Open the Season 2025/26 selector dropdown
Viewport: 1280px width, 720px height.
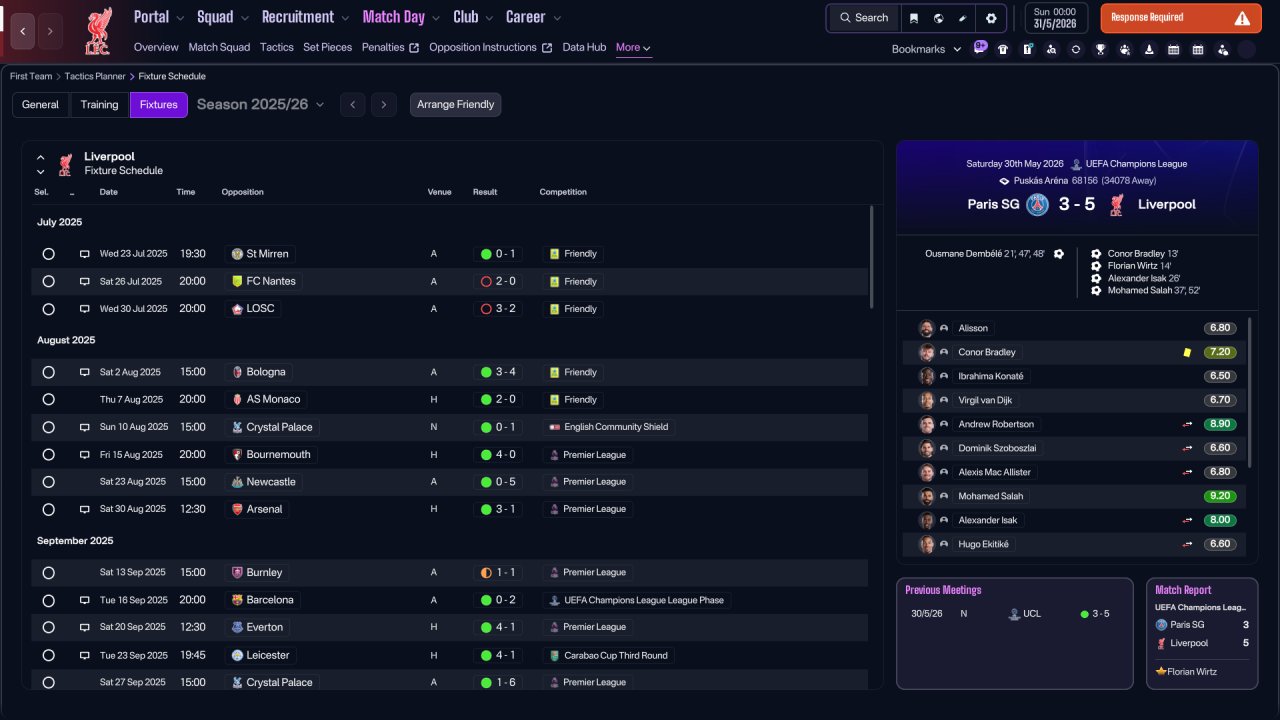click(x=261, y=104)
